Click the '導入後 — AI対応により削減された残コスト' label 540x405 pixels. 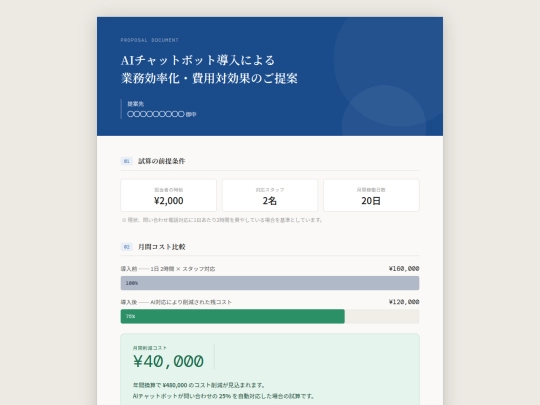click(176, 302)
